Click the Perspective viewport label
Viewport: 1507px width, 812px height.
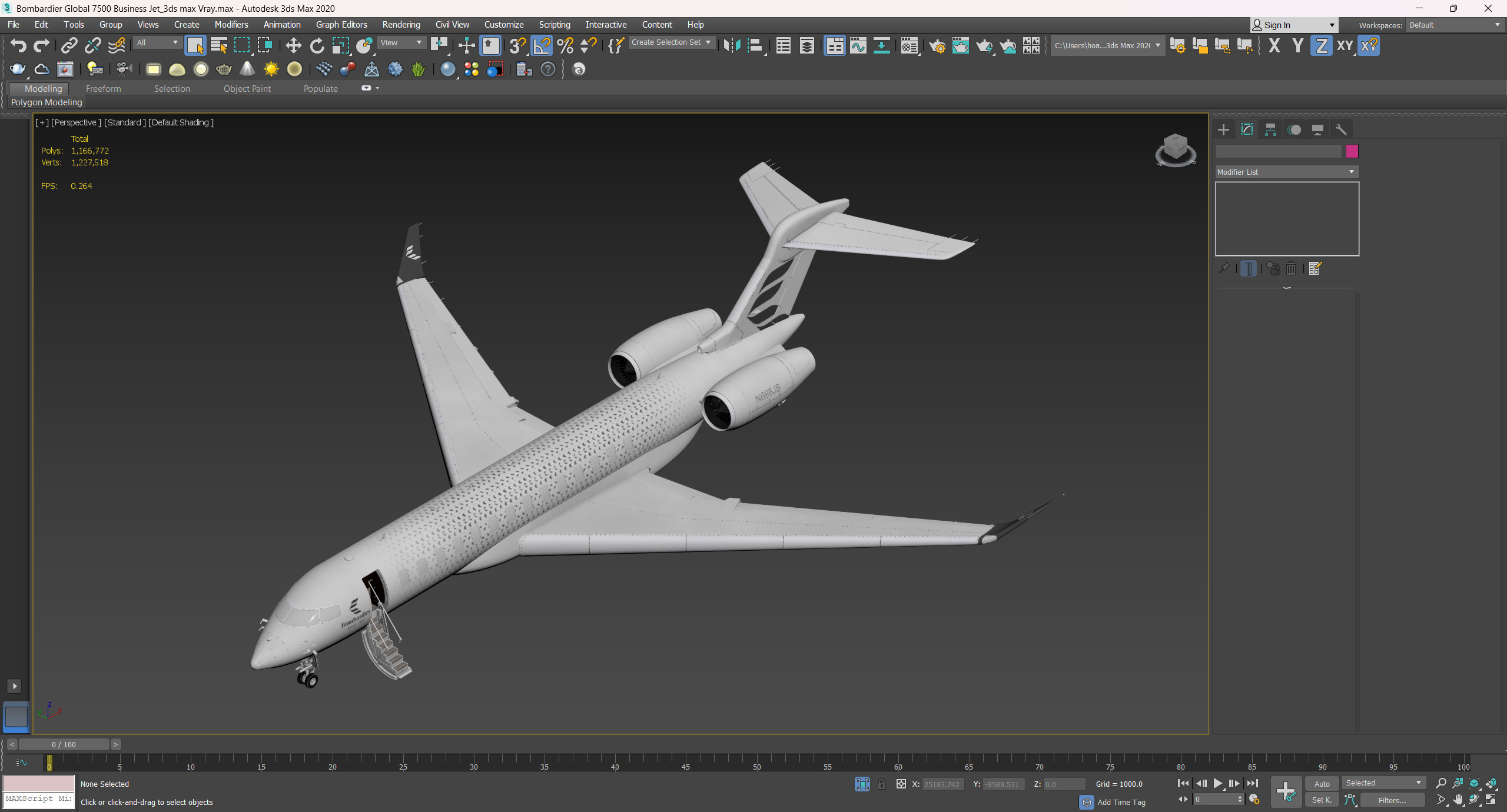pos(76,122)
